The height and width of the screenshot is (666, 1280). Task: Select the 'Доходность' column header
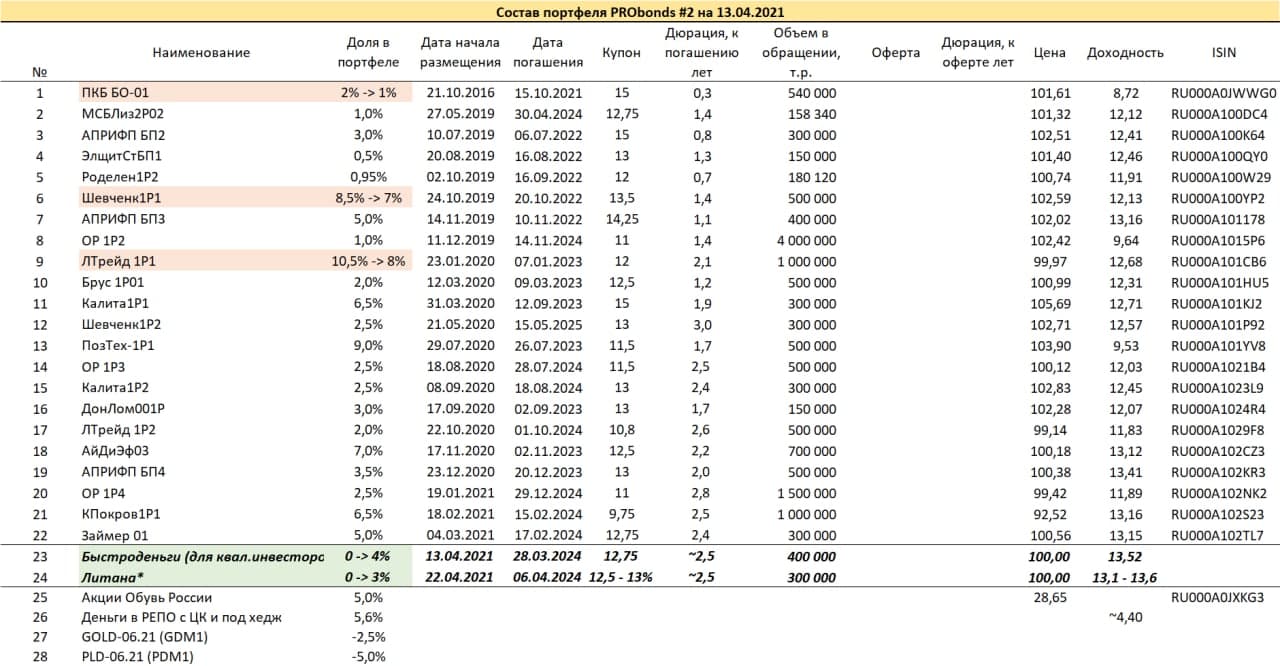[x=1125, y=53]
